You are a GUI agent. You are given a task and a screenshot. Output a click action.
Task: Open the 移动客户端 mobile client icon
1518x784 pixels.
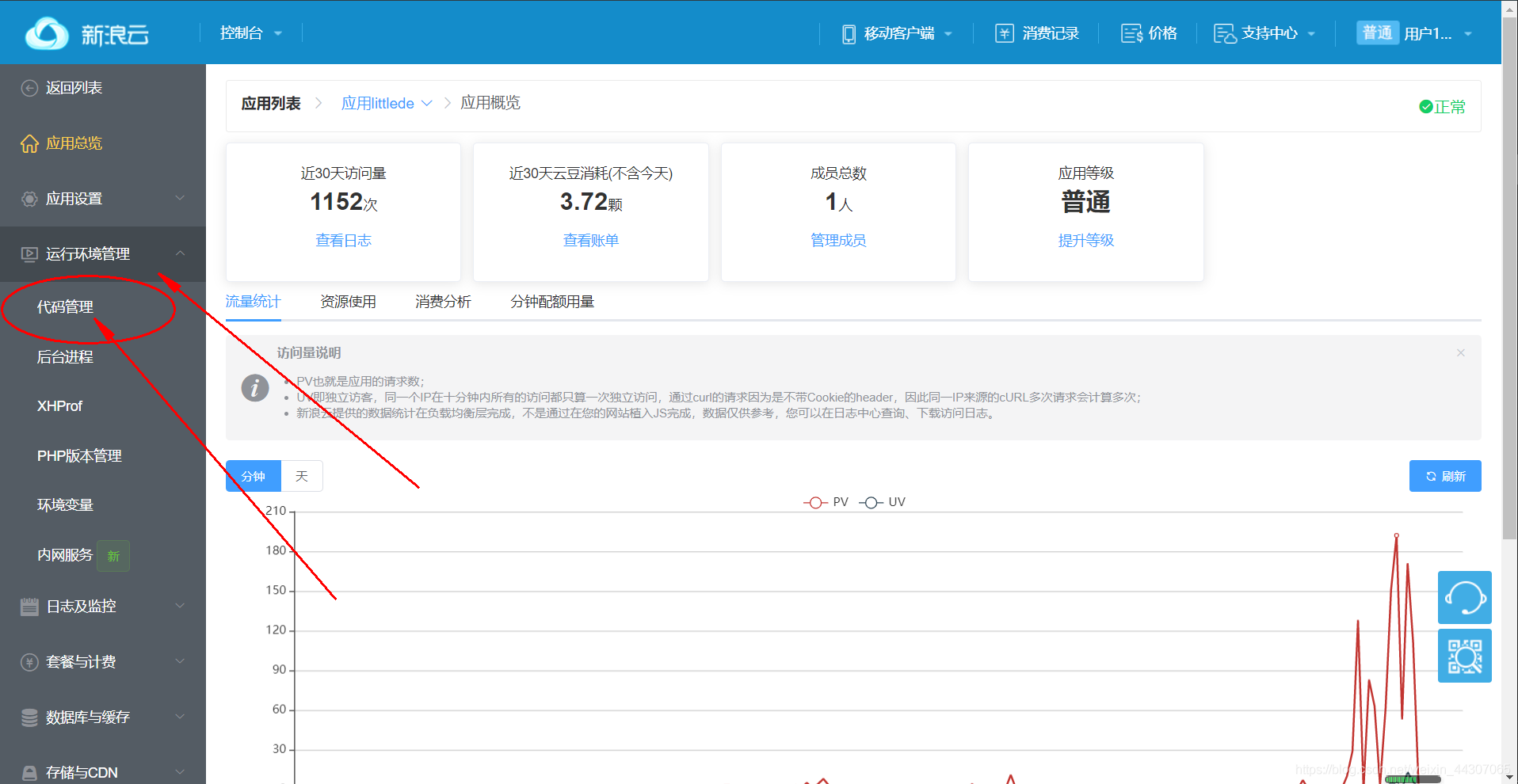coord(849,32)
